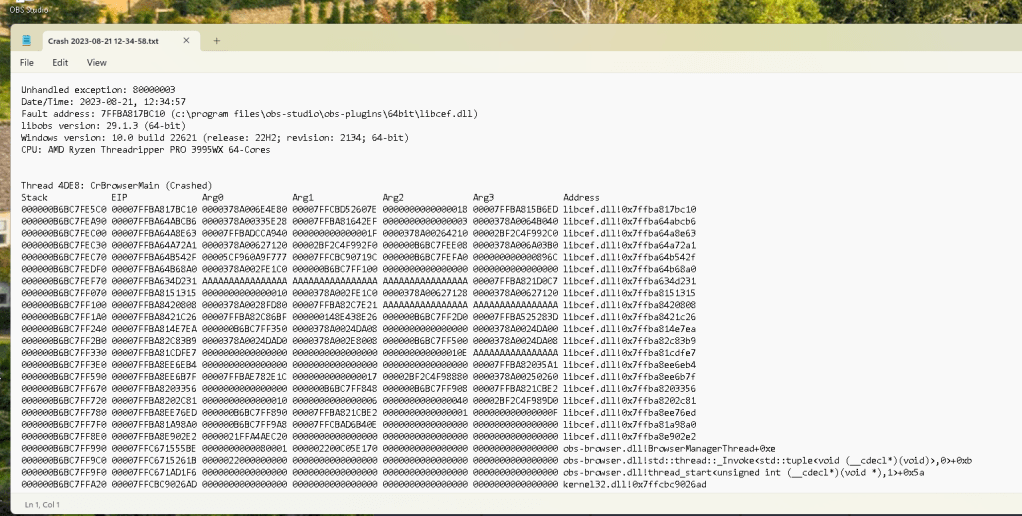1022x516 pixels.
Task: Click the Fault address libcef.dll line
Action: (250, 114)
